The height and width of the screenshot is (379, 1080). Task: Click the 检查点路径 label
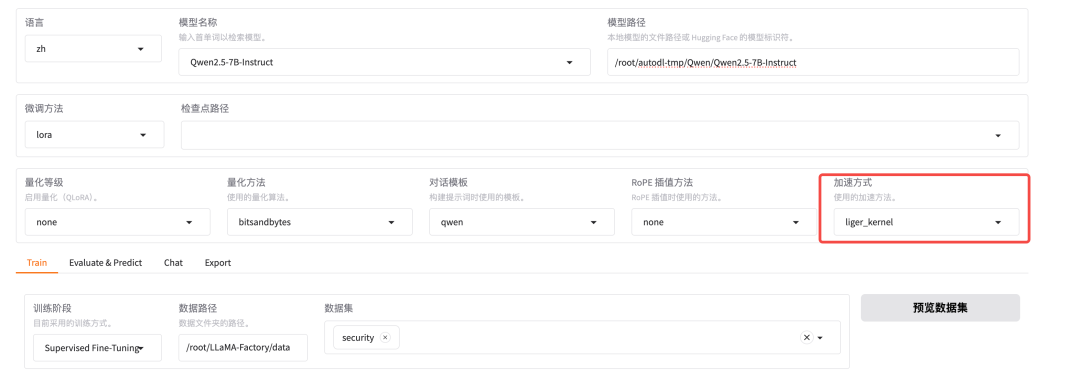tap(205, 108)
